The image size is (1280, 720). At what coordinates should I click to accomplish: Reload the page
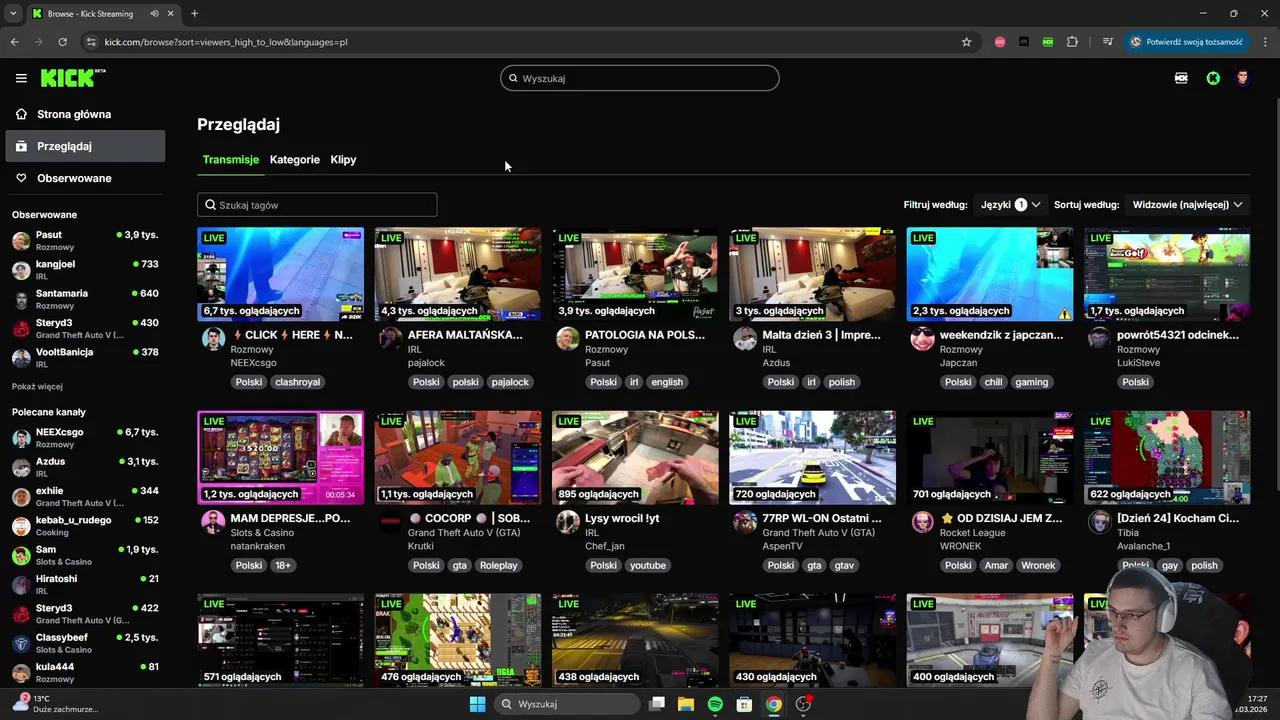coord(62,42)
